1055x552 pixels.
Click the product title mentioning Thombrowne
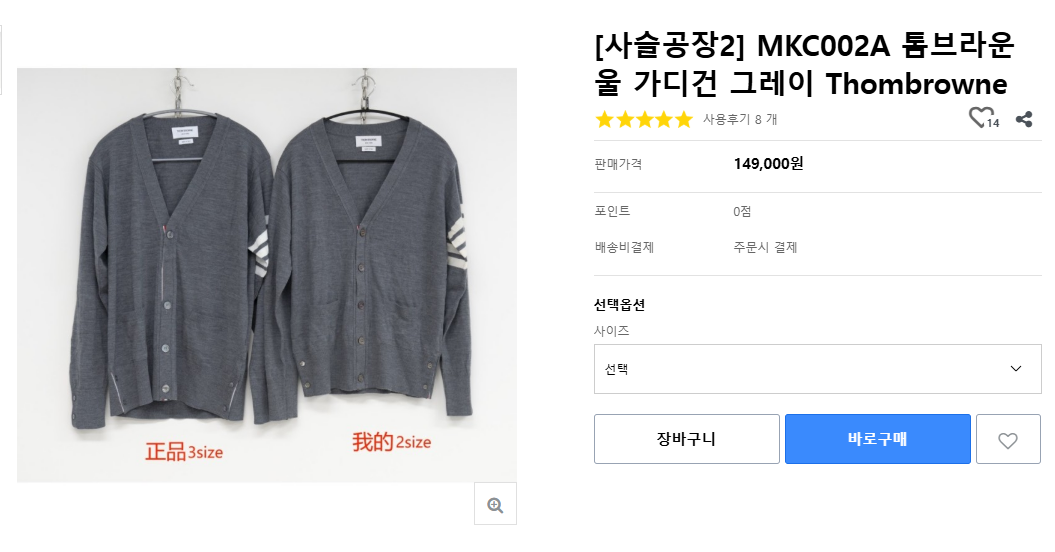point(801,65)
